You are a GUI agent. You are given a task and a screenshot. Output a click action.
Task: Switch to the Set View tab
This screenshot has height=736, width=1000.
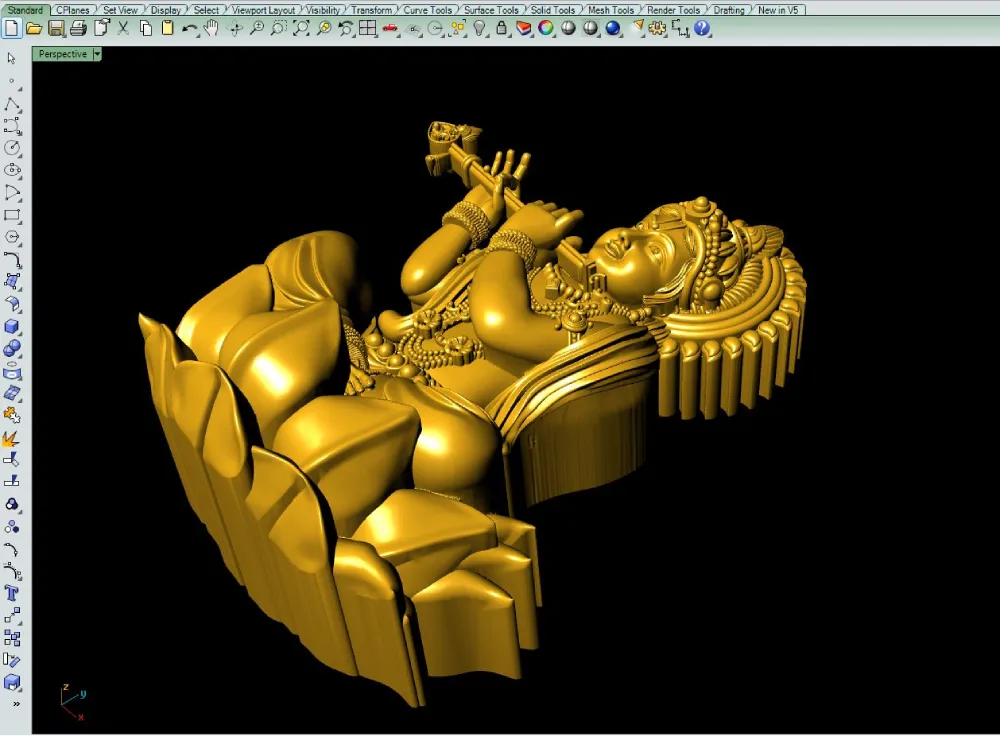[x=120, y=10]
